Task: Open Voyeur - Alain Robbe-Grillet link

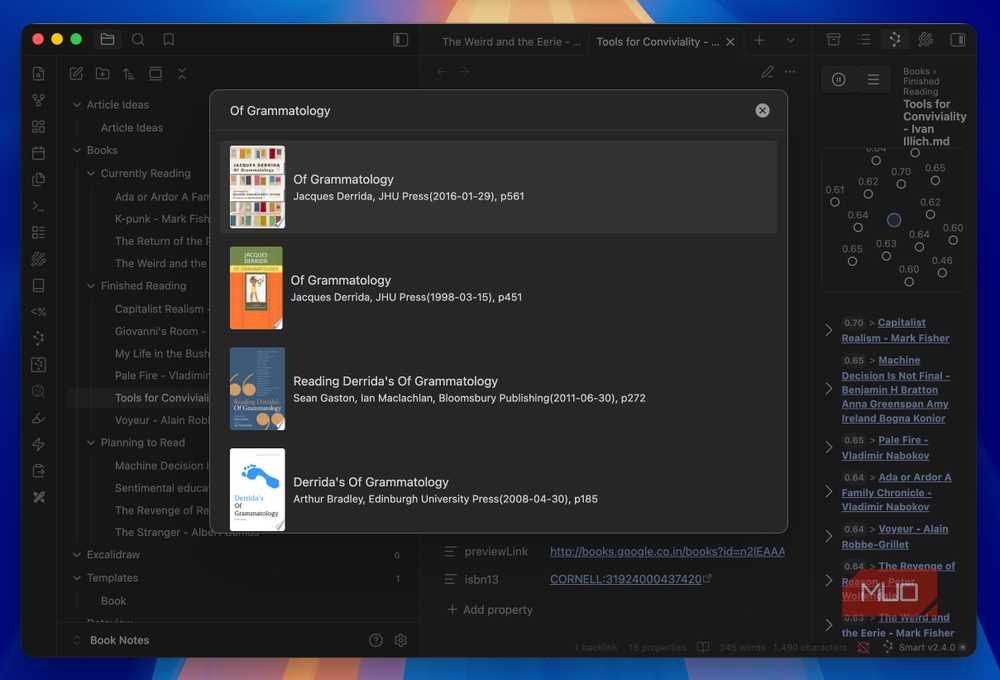Action: click(895, 536)
